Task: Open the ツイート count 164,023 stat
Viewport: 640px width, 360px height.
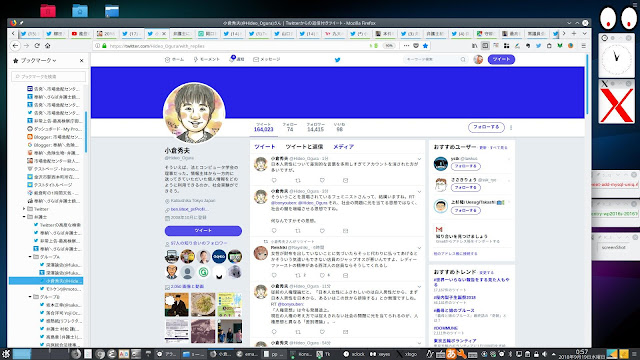Action: tap(264, 127)
